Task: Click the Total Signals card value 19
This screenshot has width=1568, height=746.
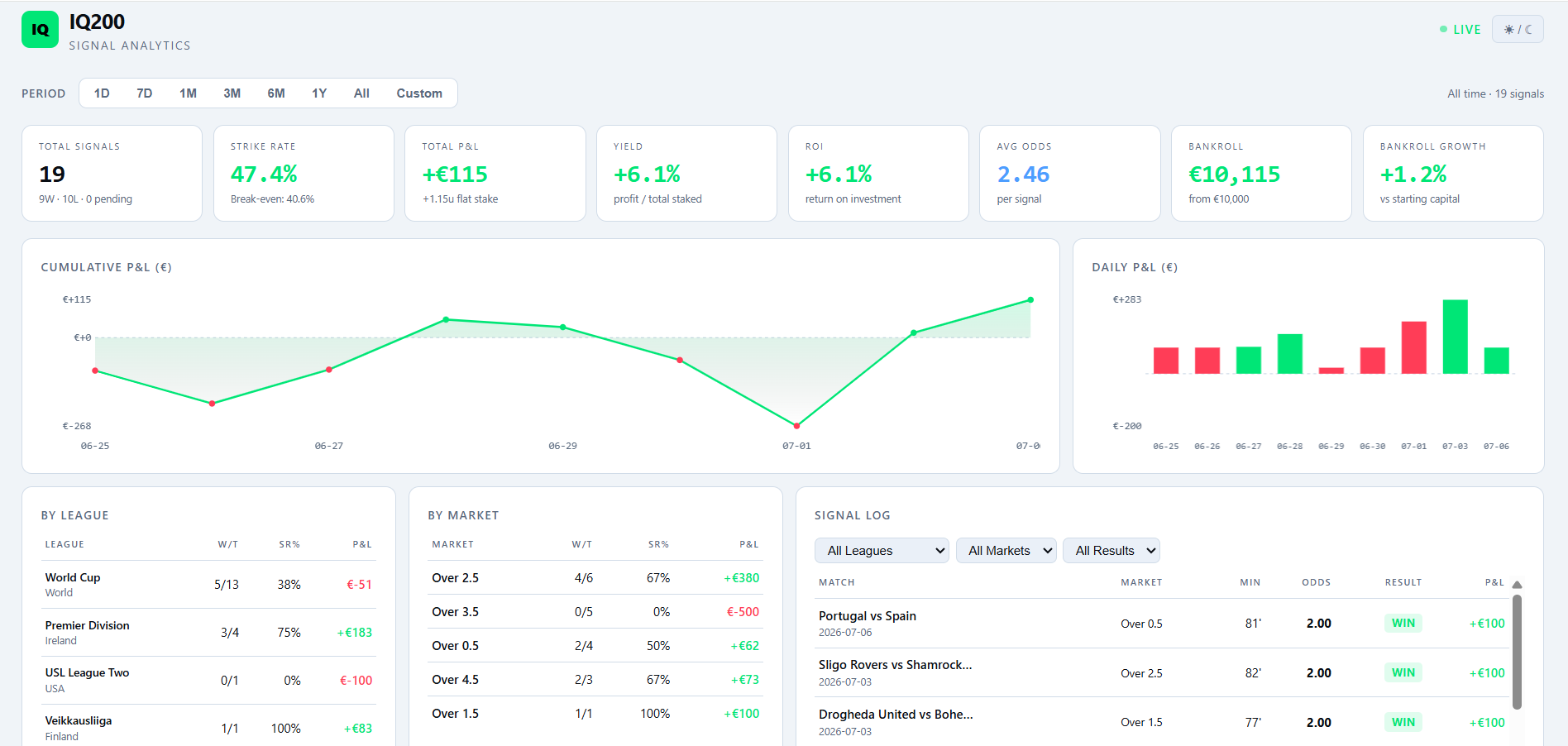Action: (52, 175)
